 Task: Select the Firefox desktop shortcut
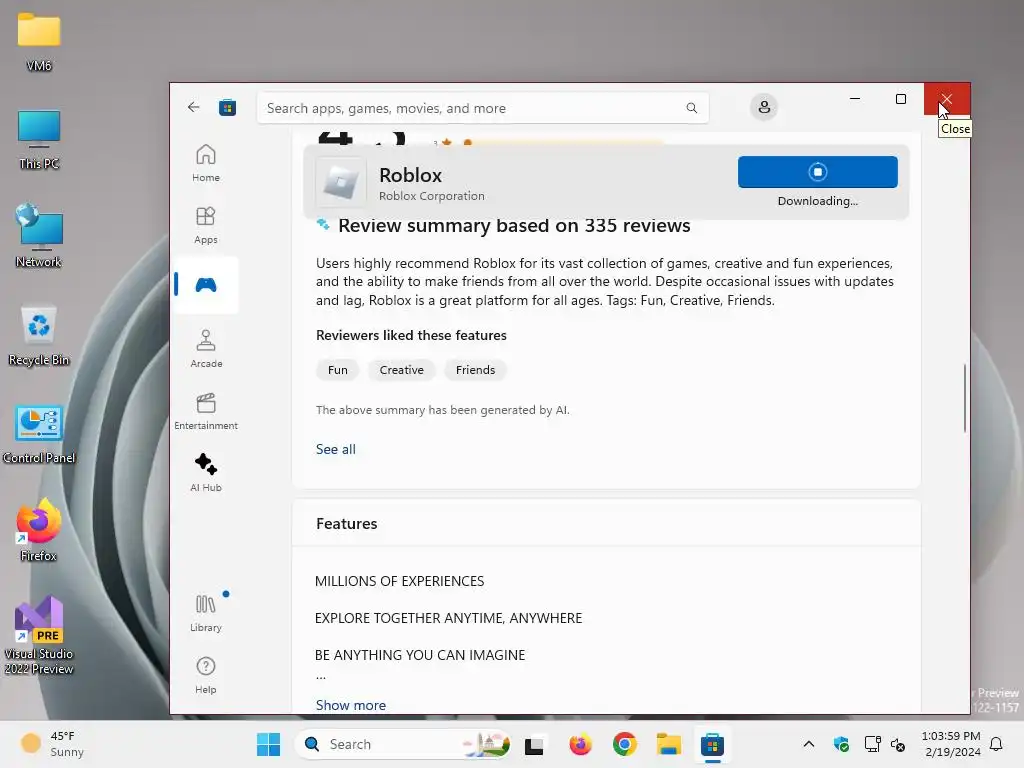point(39,530)
